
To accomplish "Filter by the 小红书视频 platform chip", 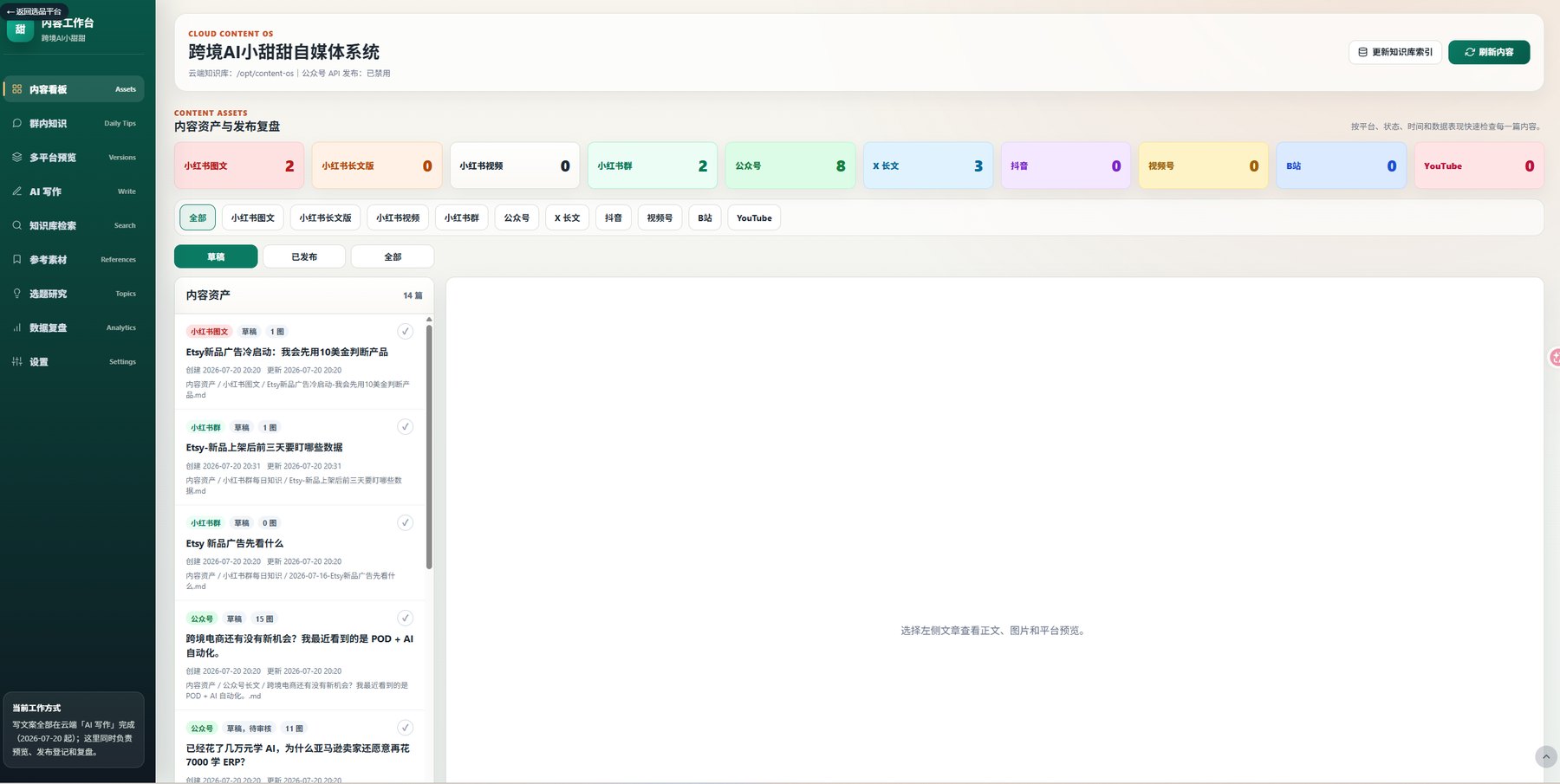I will point(398,217).
